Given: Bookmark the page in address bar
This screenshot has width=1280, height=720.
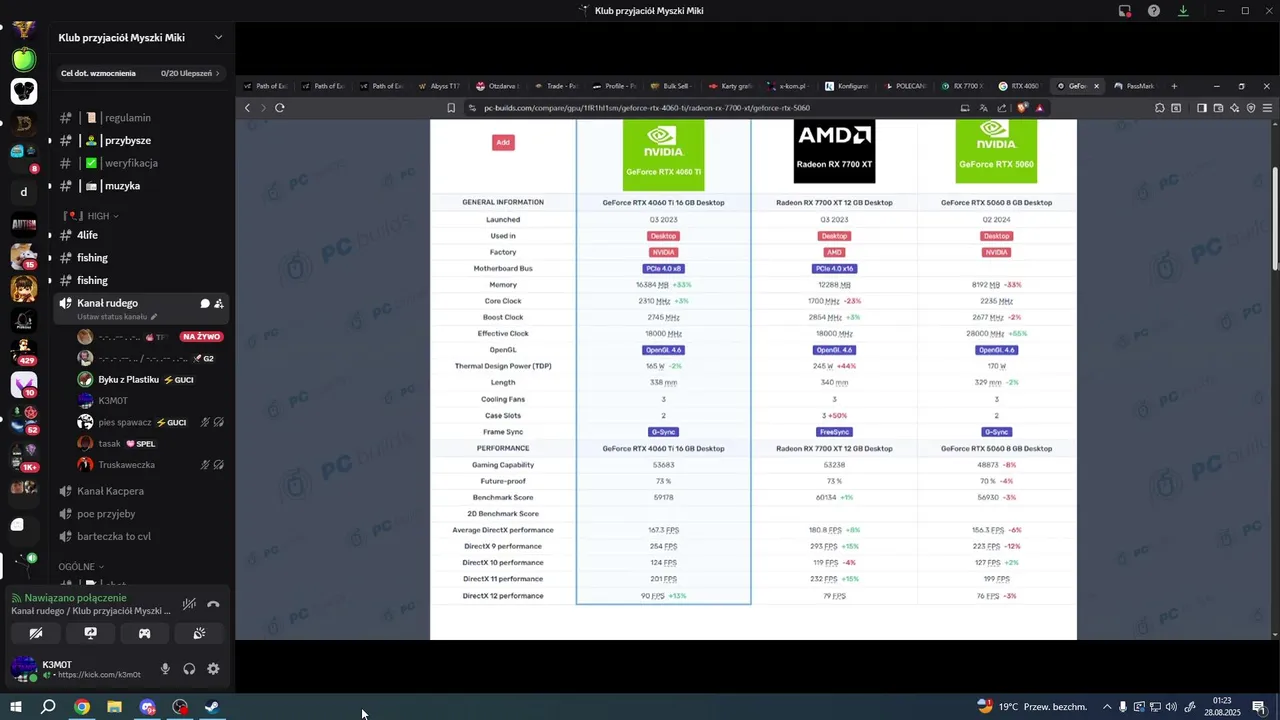Looking at the screenshot, I should click(x=451, y=108).
